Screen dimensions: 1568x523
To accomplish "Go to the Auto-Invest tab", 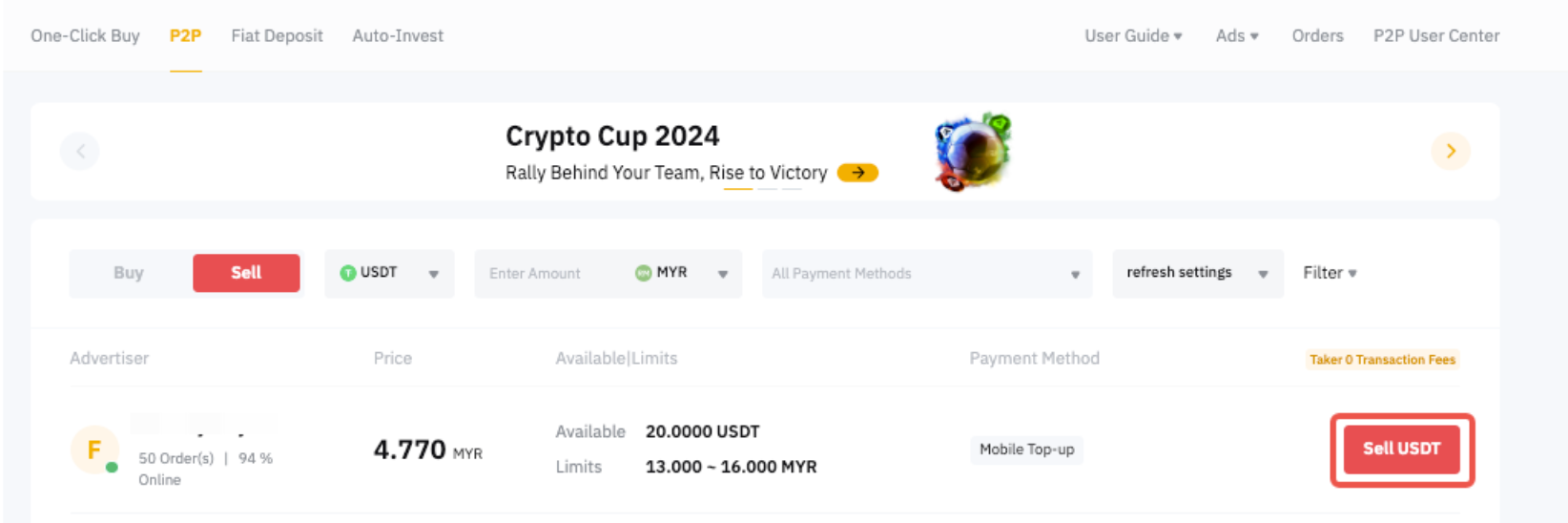I will click(398, 36).
